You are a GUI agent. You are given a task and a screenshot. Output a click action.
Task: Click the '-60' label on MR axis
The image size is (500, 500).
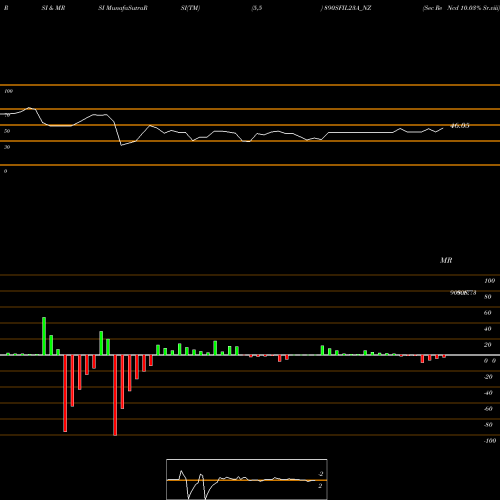tap(488, 409)
